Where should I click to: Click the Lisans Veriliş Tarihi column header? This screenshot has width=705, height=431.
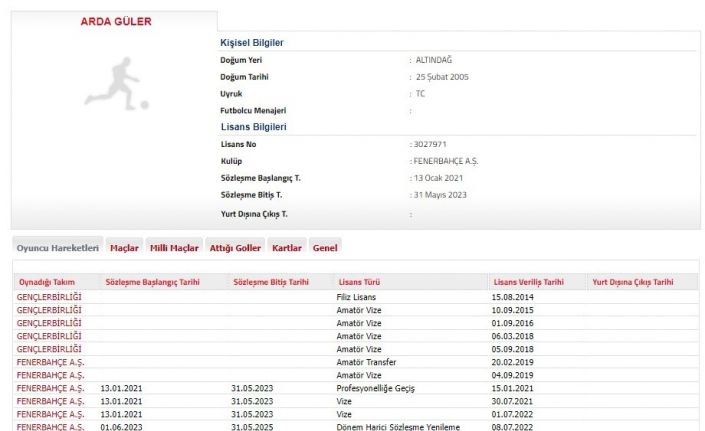tap(527, 283)
